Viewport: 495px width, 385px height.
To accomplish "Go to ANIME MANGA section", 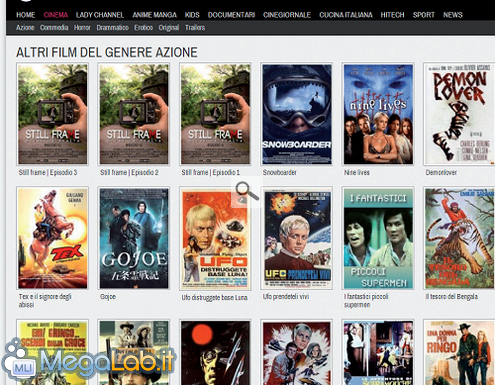I will coord(154,15).
